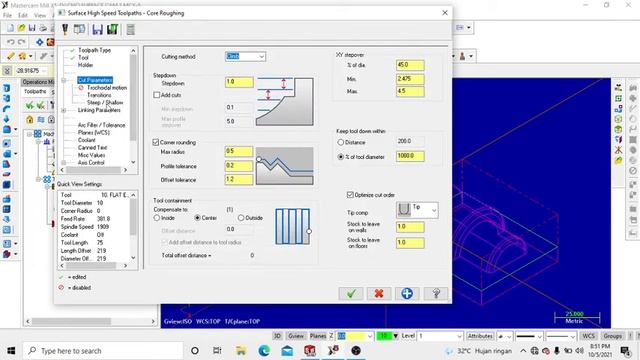Screen dimensions: 640x360
Task: Click the dual-view pages icon in dialog toolbar
Action: pos(80,29)
